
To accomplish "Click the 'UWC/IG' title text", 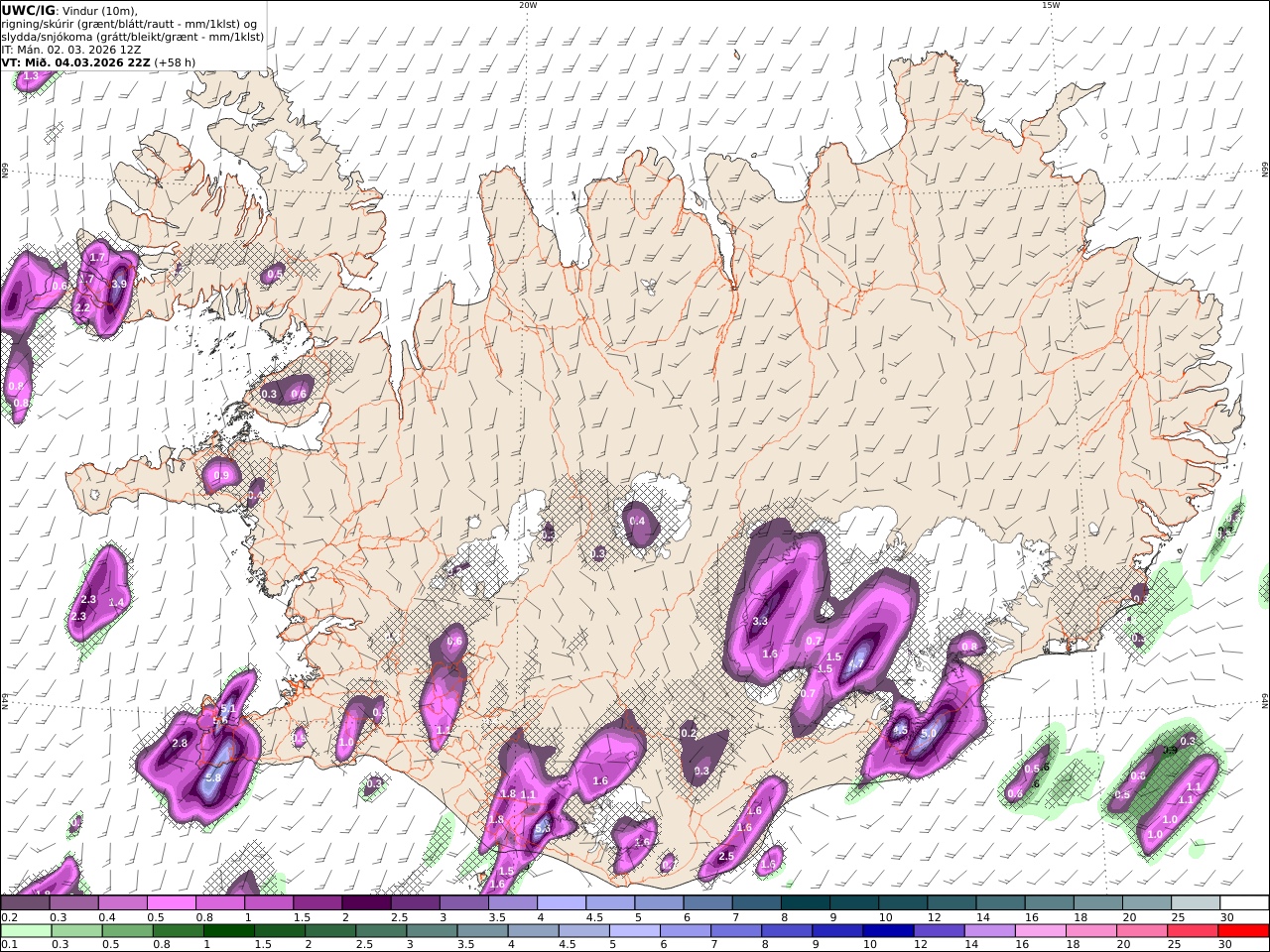I will click(28, 10).
